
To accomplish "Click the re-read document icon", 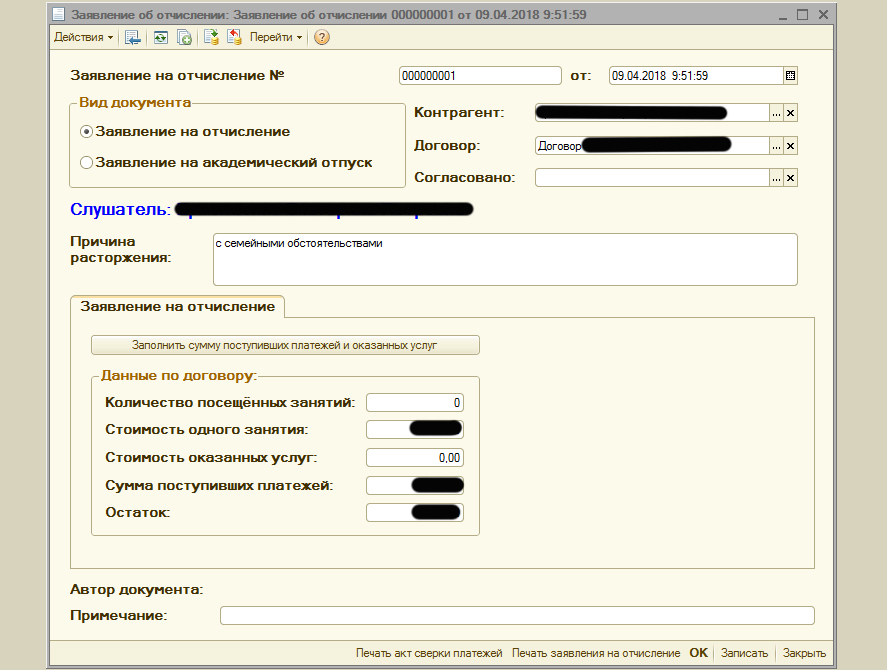I will [160, 37].
